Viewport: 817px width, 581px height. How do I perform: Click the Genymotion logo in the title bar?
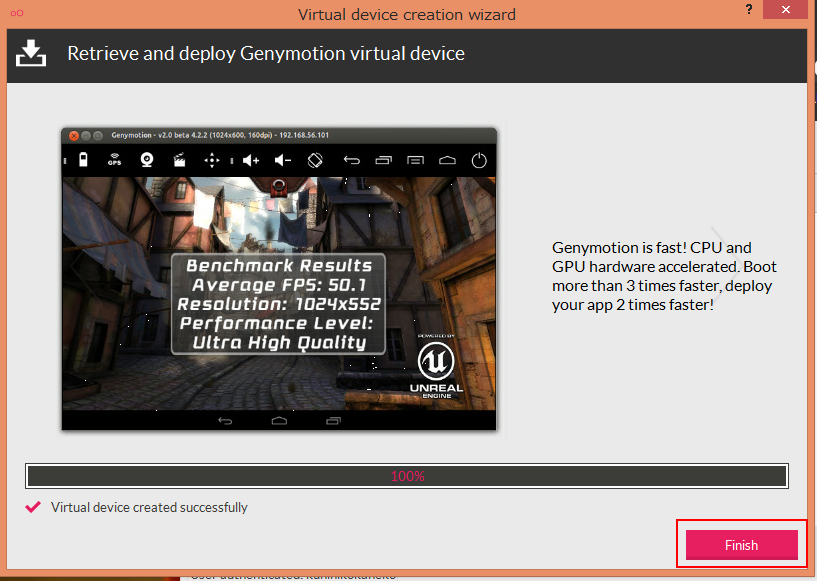pyautogui.click(x=17, y=13)
